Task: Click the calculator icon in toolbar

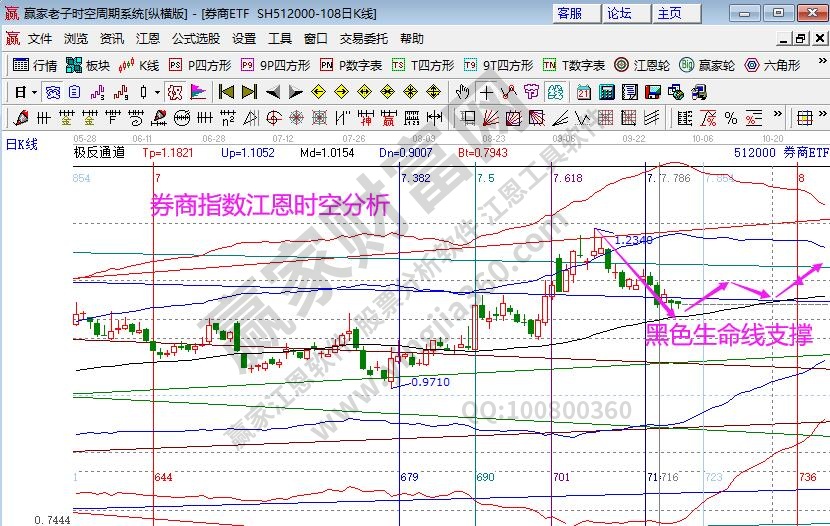Action: click(x=606, y=92)
